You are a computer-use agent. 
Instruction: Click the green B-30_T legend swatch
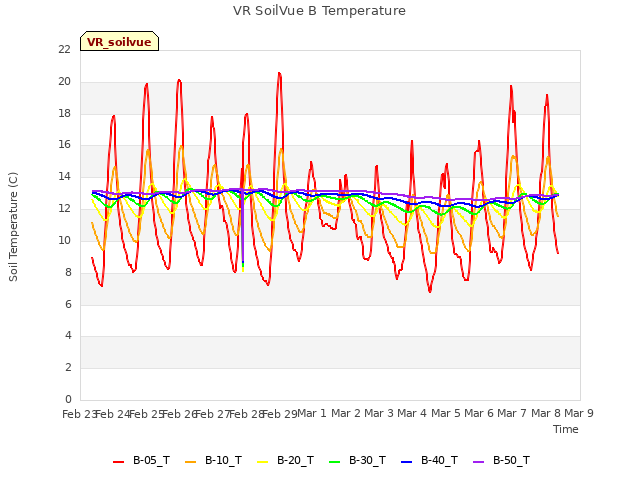click(334, 462)
